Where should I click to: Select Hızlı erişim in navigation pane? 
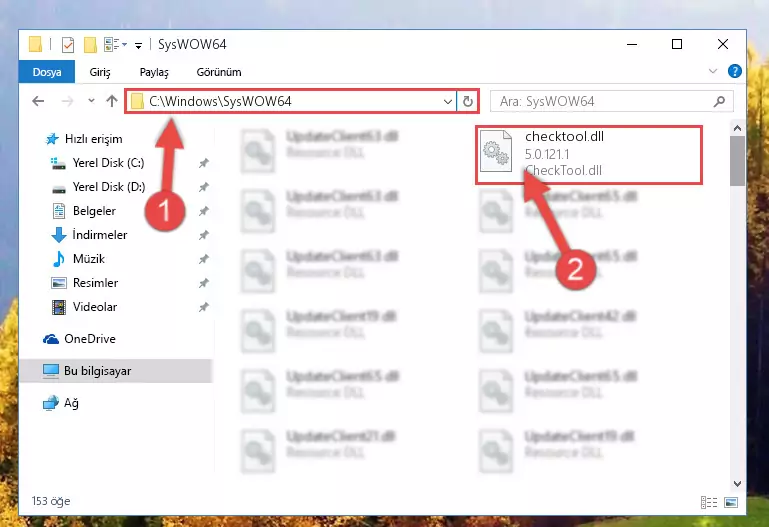pos(93,139)
